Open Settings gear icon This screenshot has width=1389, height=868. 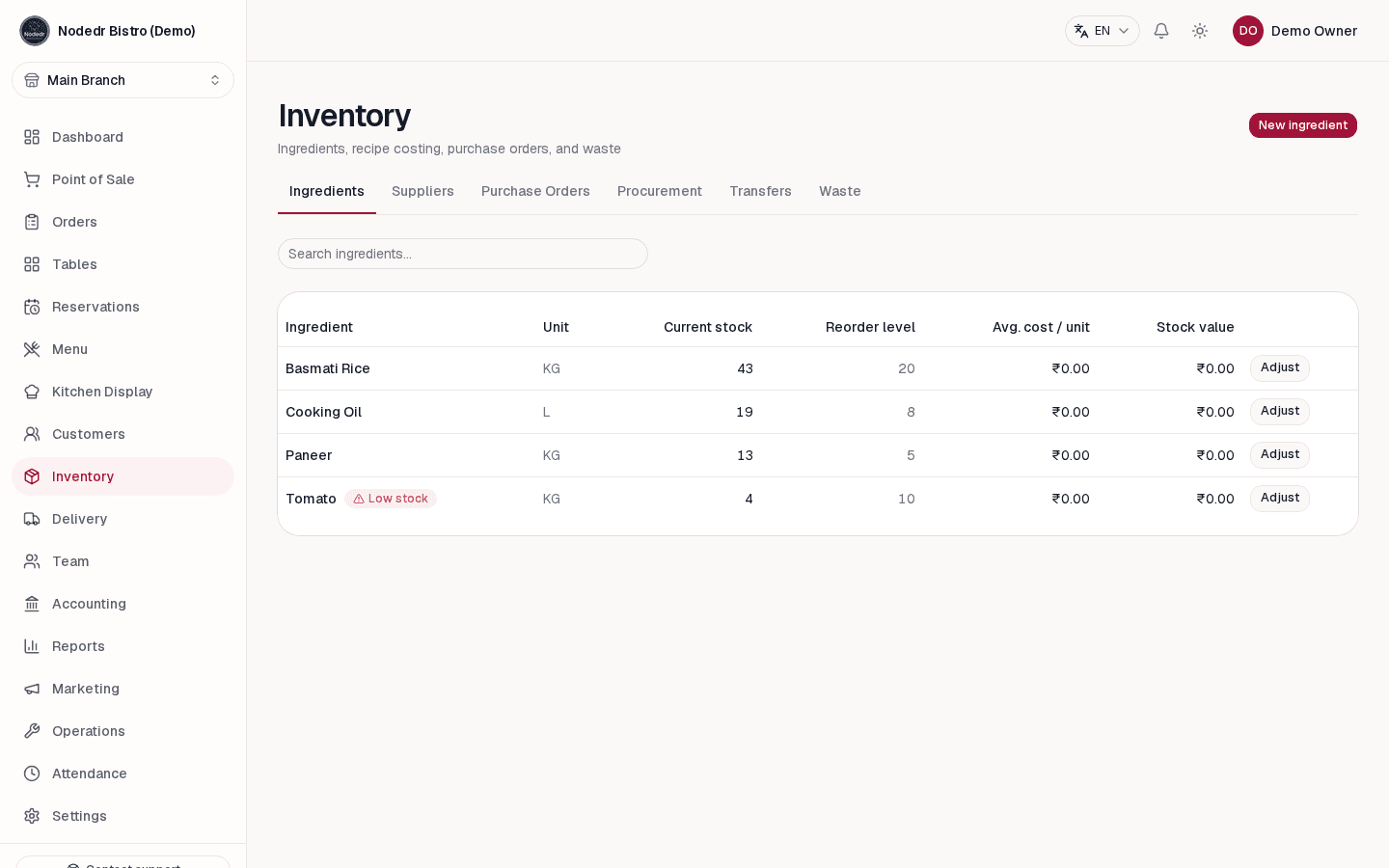coord(32,816)
